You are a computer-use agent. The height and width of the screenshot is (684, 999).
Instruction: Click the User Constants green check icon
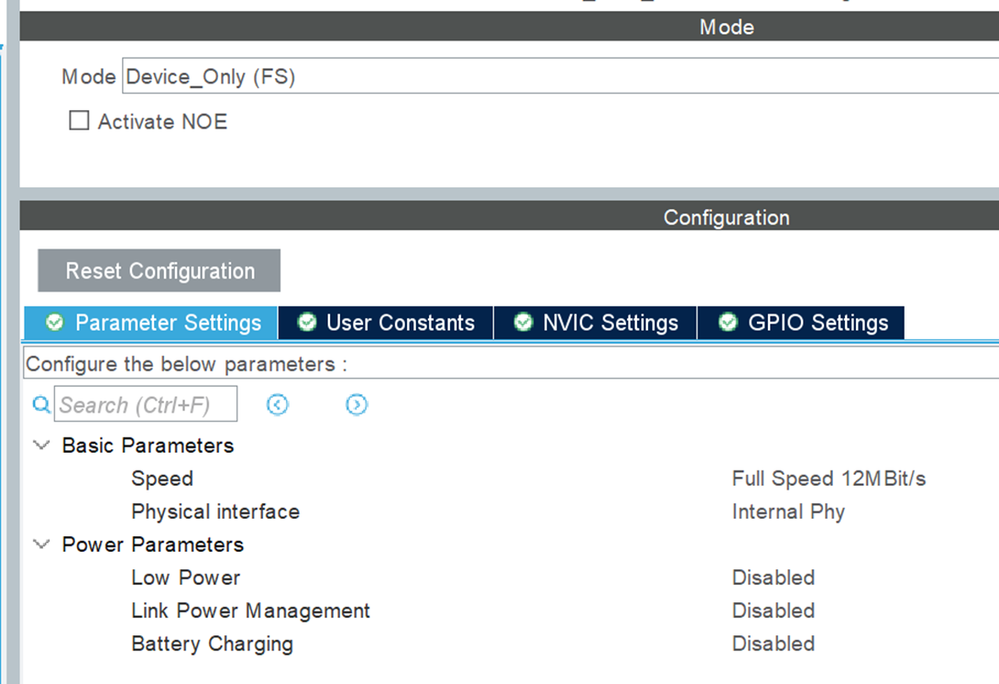coord(308,323)
